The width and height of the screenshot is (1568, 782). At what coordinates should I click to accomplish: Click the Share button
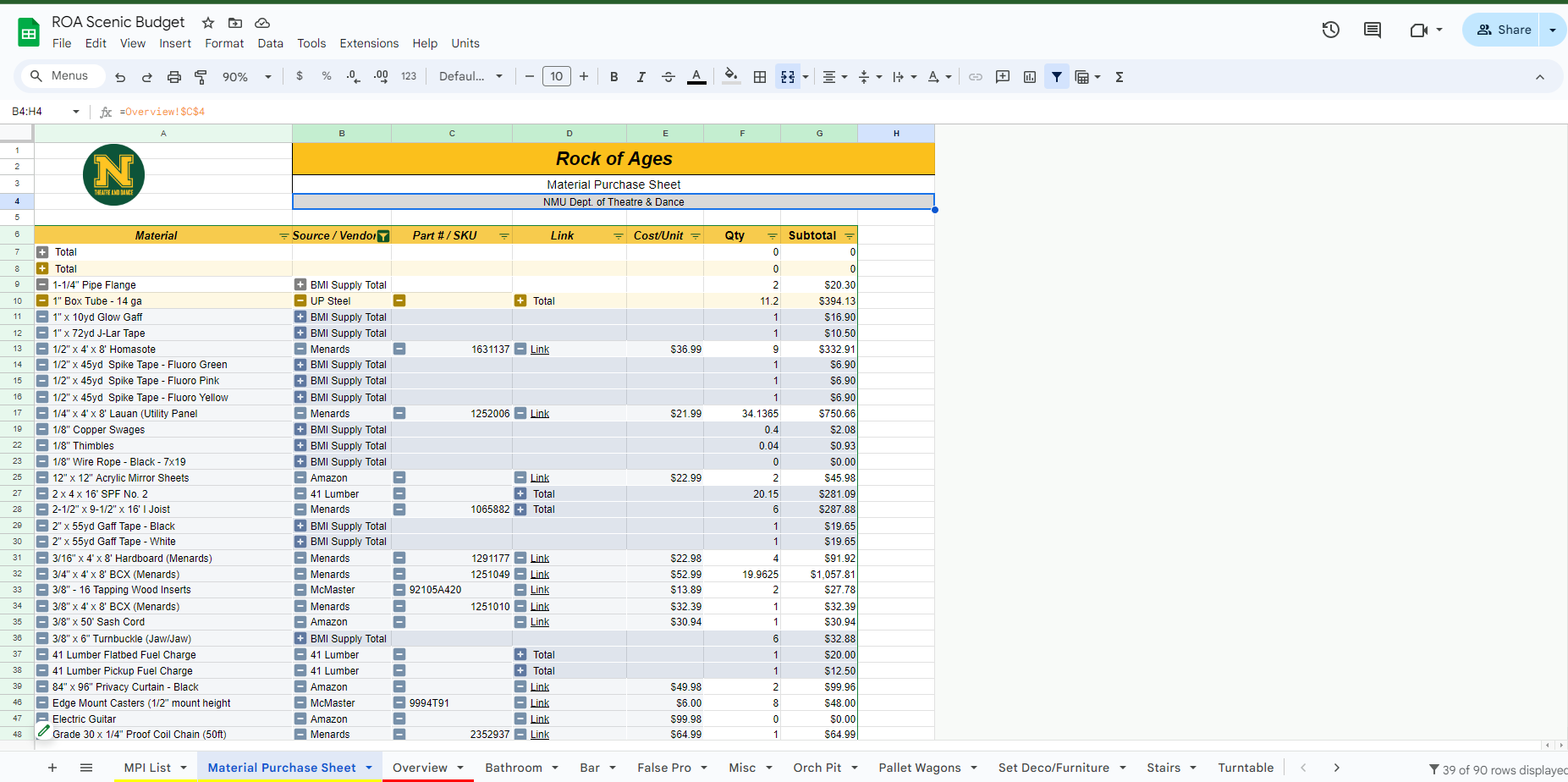1504,30
